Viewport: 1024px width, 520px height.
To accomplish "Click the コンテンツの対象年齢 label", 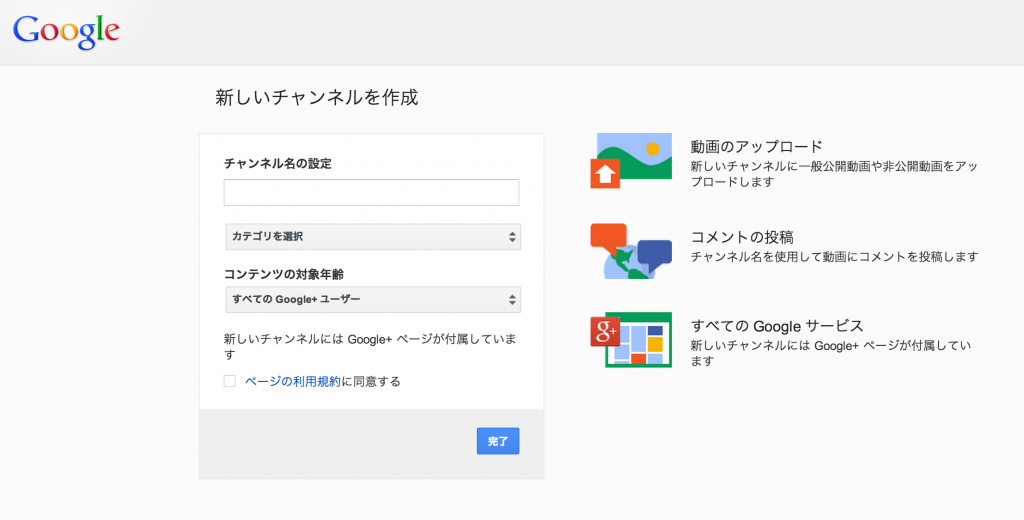I will coord(284,274).
